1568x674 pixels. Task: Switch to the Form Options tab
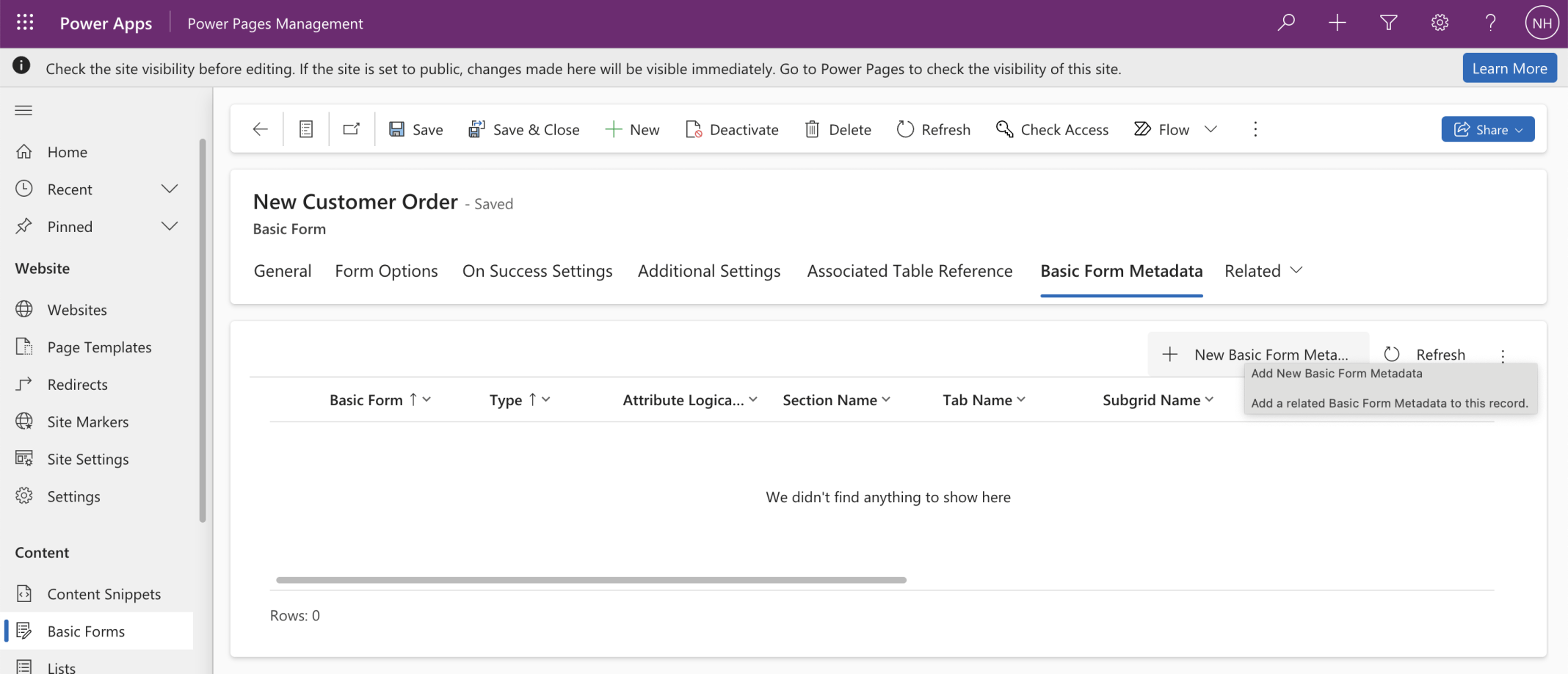tap(386, 271)
